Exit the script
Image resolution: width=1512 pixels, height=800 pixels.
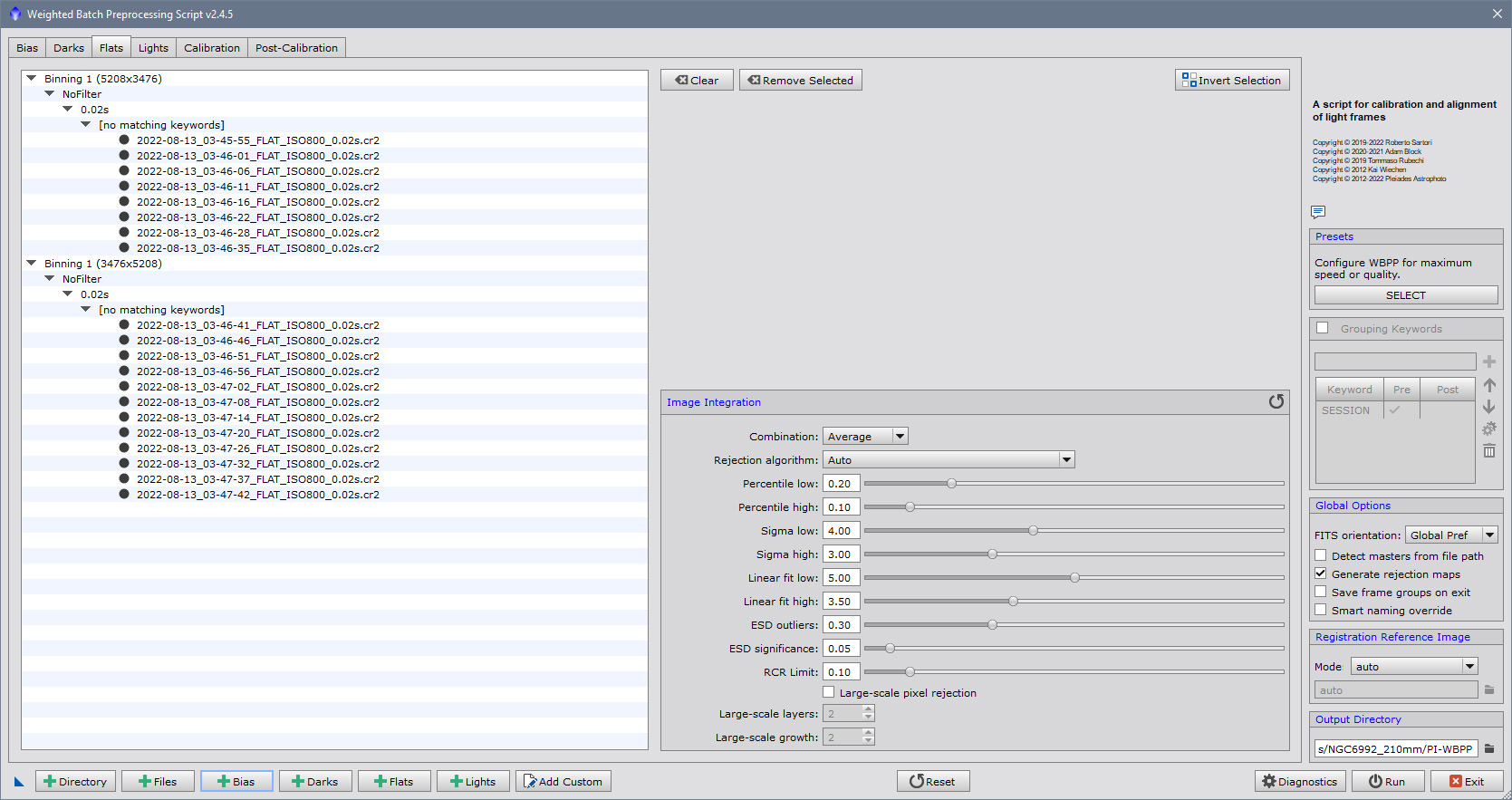(x=1467, y=781)
